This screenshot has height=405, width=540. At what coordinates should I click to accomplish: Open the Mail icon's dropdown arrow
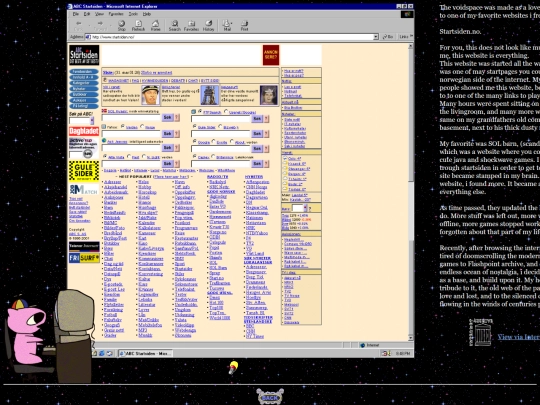(232, 23)
